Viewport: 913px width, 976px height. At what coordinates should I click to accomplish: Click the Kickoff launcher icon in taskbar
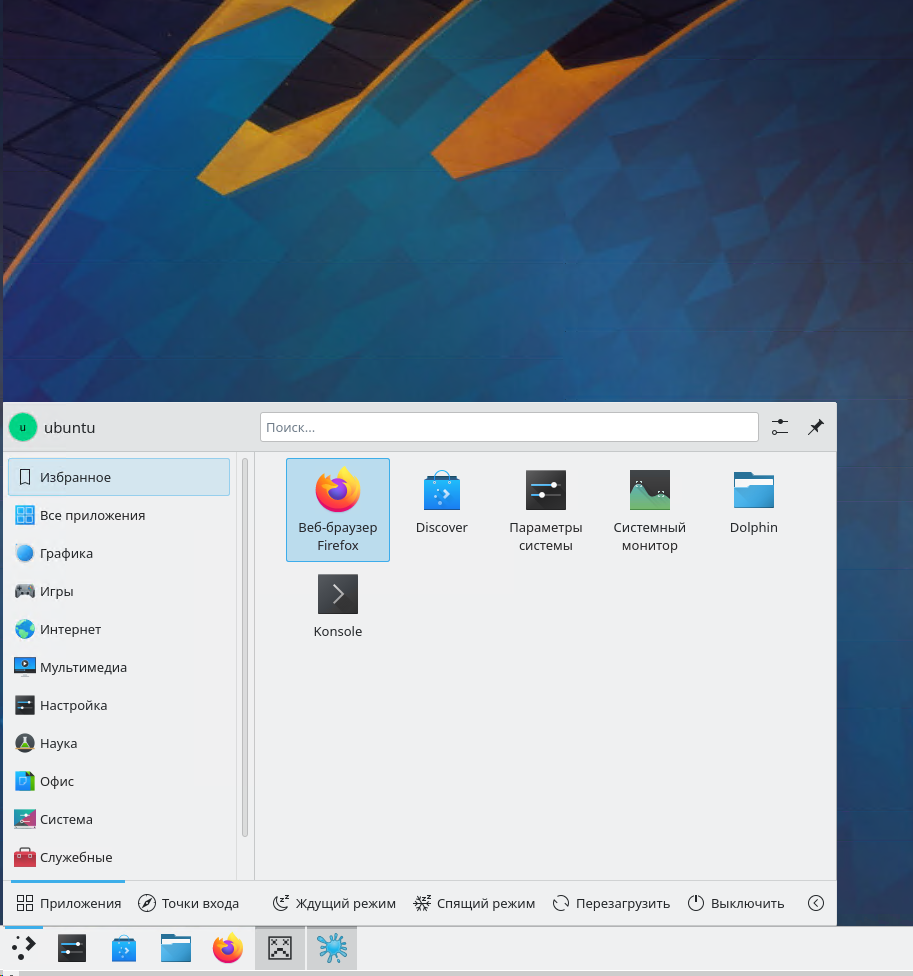(x=22, y=947)
